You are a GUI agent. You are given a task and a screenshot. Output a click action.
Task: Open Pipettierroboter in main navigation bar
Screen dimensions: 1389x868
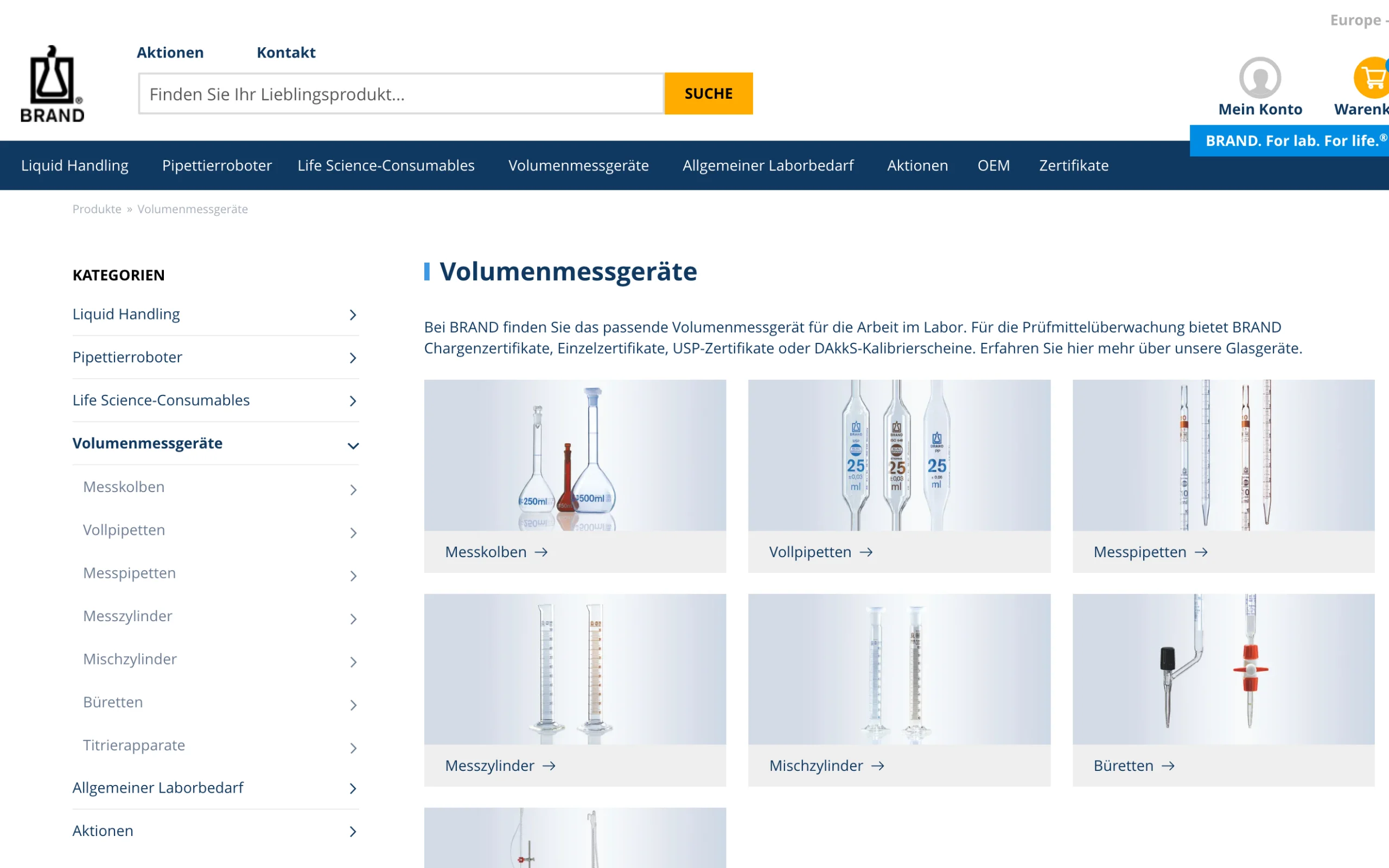coord(217,165)
